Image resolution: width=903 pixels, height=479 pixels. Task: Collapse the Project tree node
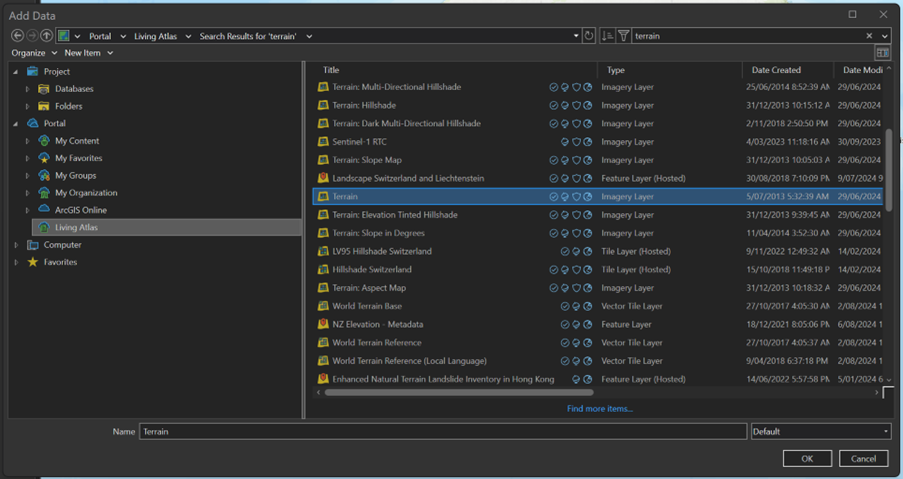coord(16,71)
